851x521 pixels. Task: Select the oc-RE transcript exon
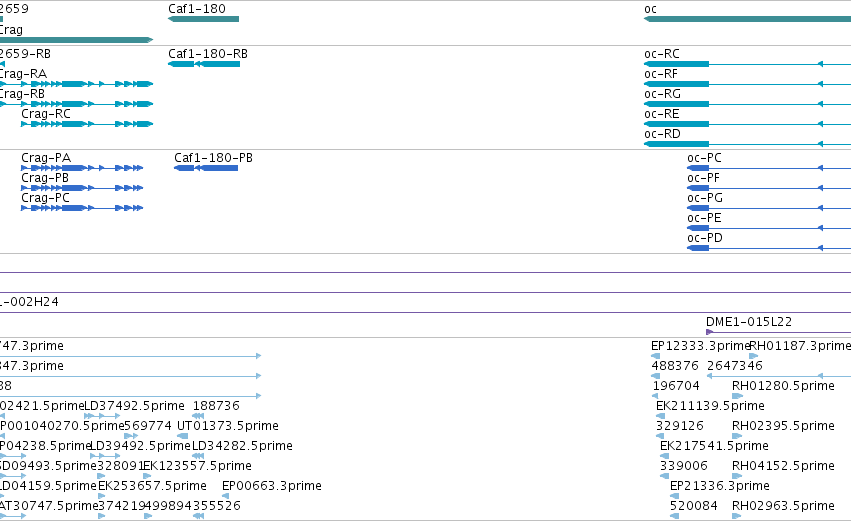pos(676,124)
